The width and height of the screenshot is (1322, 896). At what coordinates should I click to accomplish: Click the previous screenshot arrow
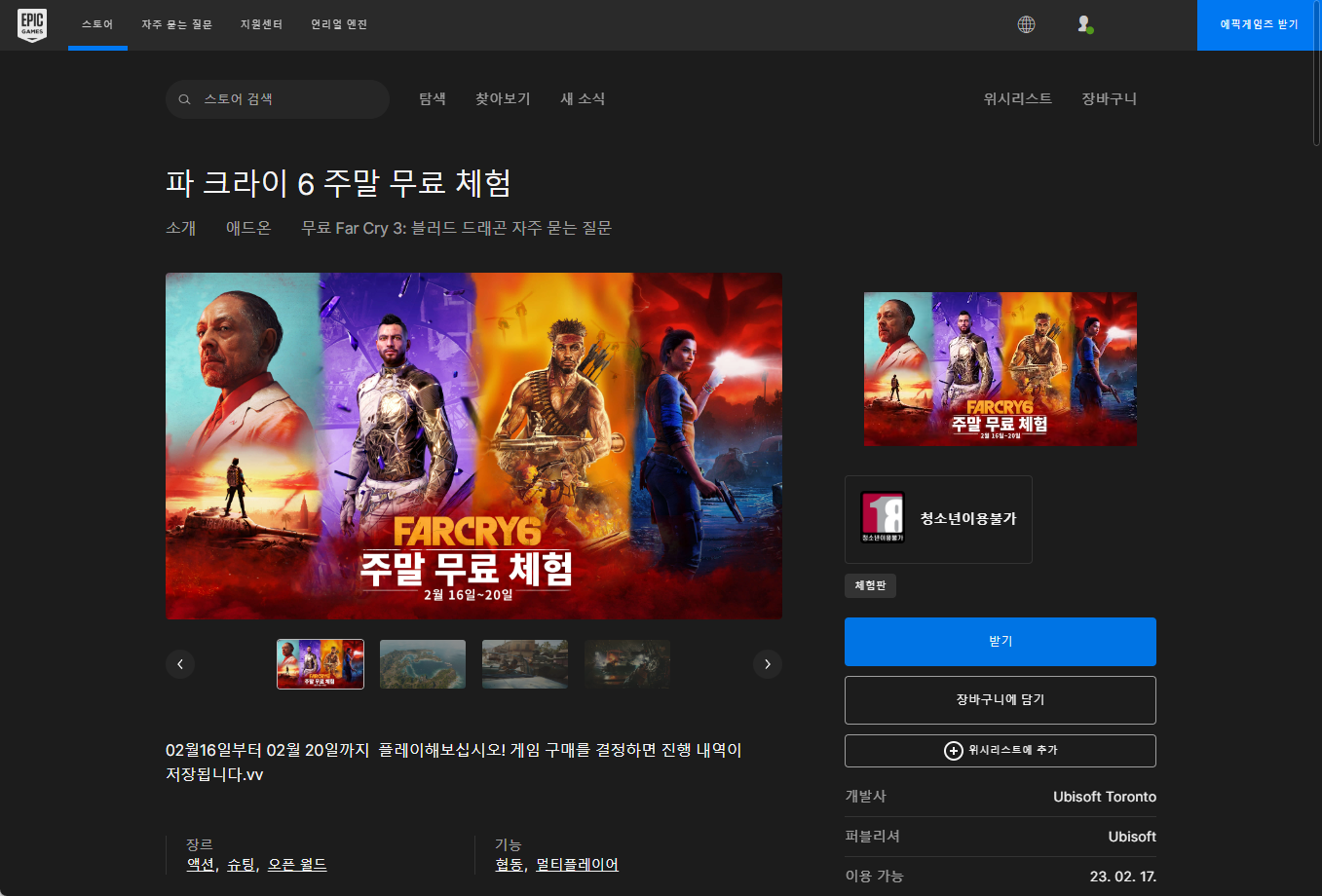[x=180, y=664]
